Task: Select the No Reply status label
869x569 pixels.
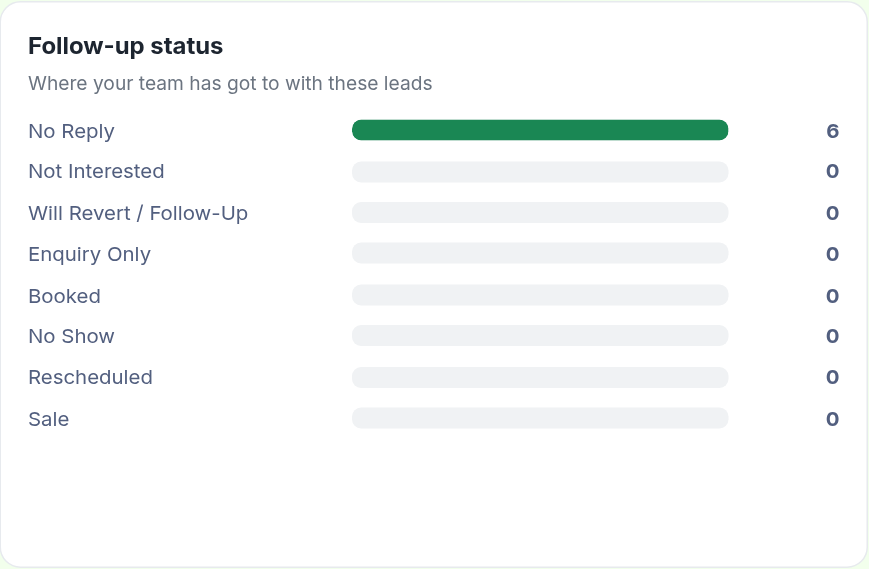Action: (71, 131)
